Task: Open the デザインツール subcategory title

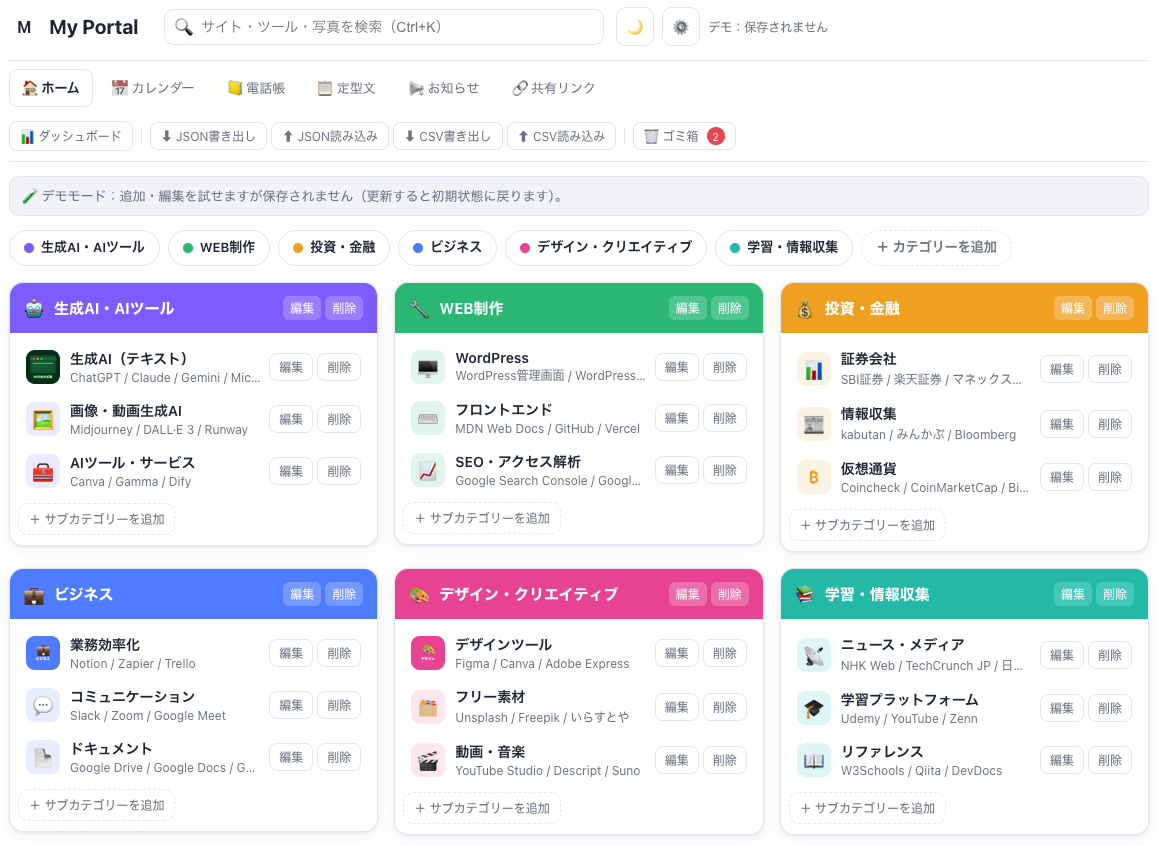Action: coord(503,645)
